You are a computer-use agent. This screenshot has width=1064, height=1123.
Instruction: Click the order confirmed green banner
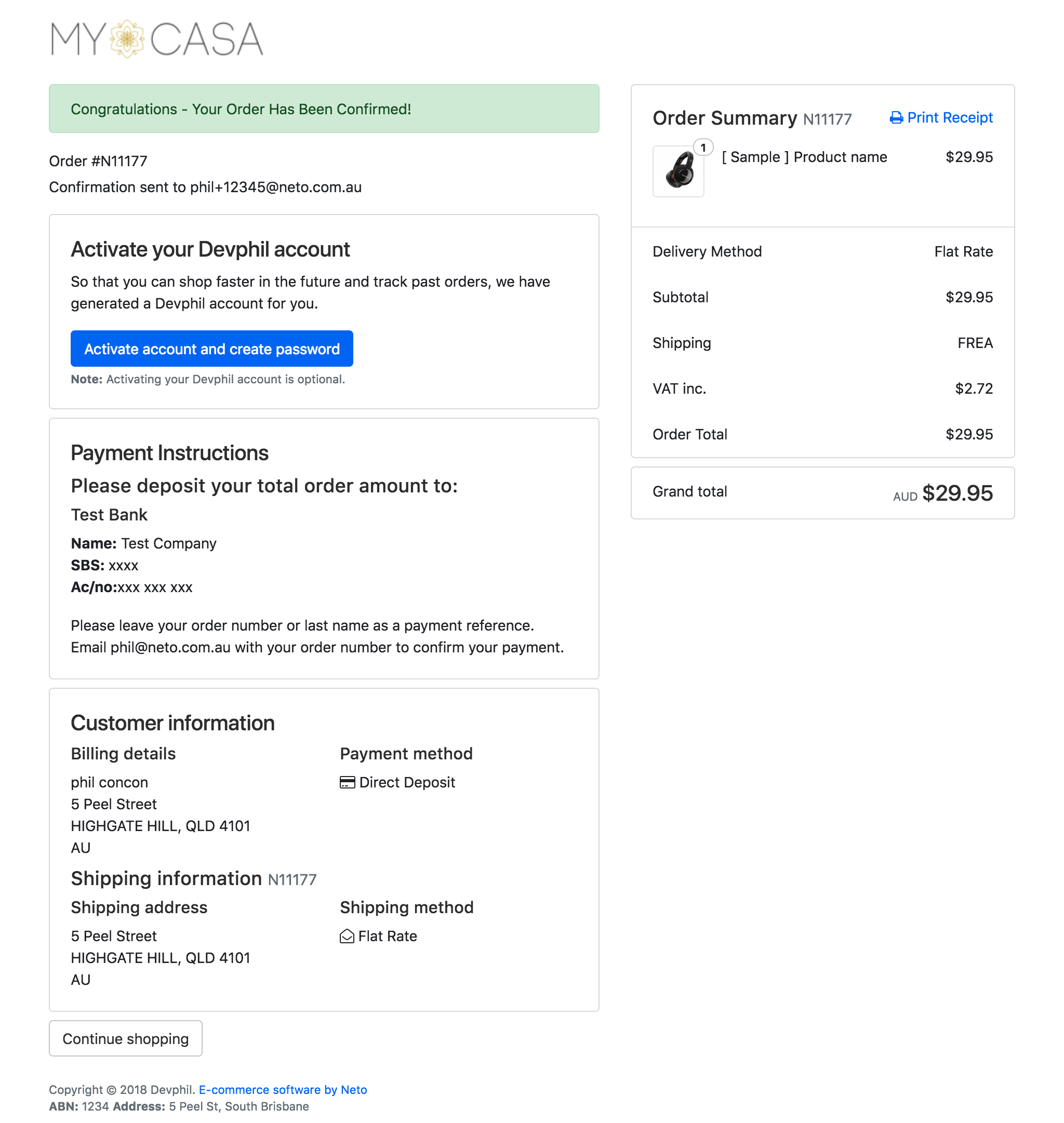tap(324, 109)
